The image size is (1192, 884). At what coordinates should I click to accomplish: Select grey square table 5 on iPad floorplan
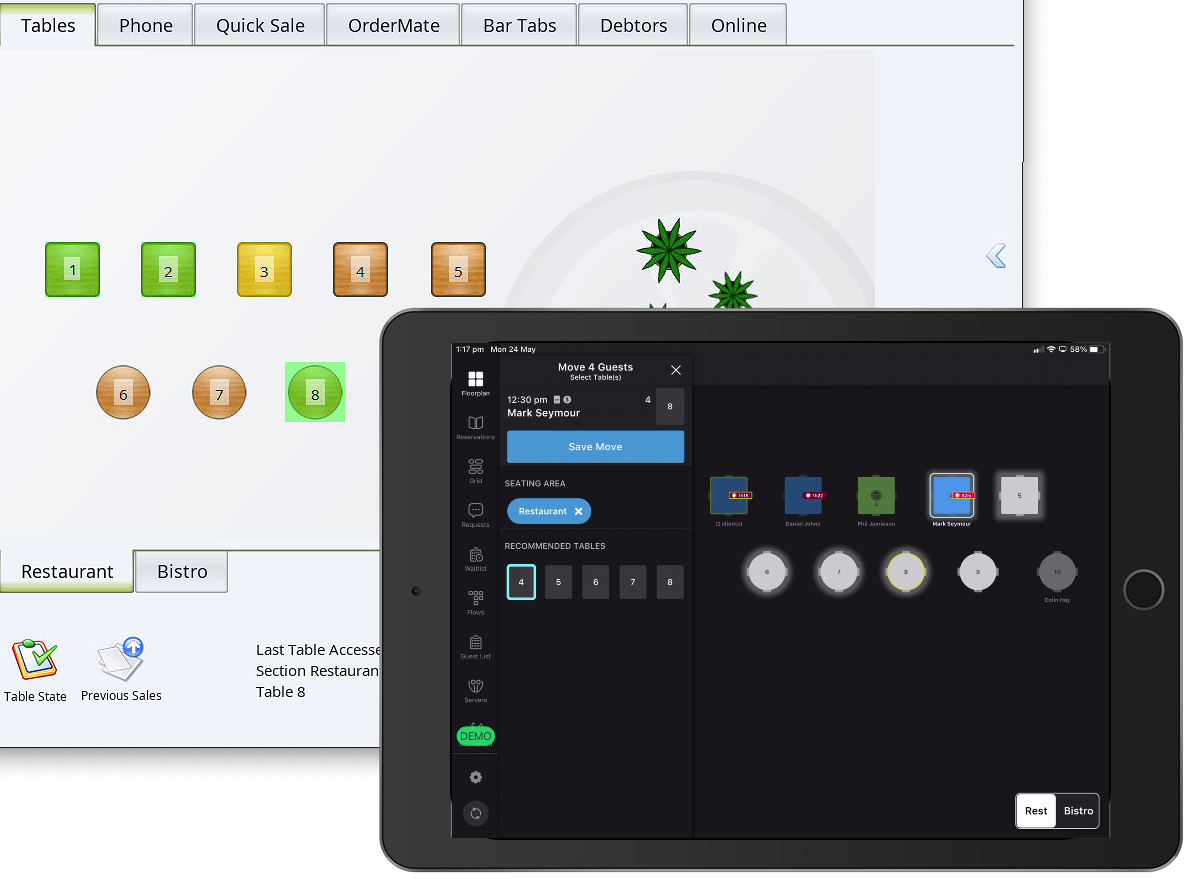[x=1019, y=496]
